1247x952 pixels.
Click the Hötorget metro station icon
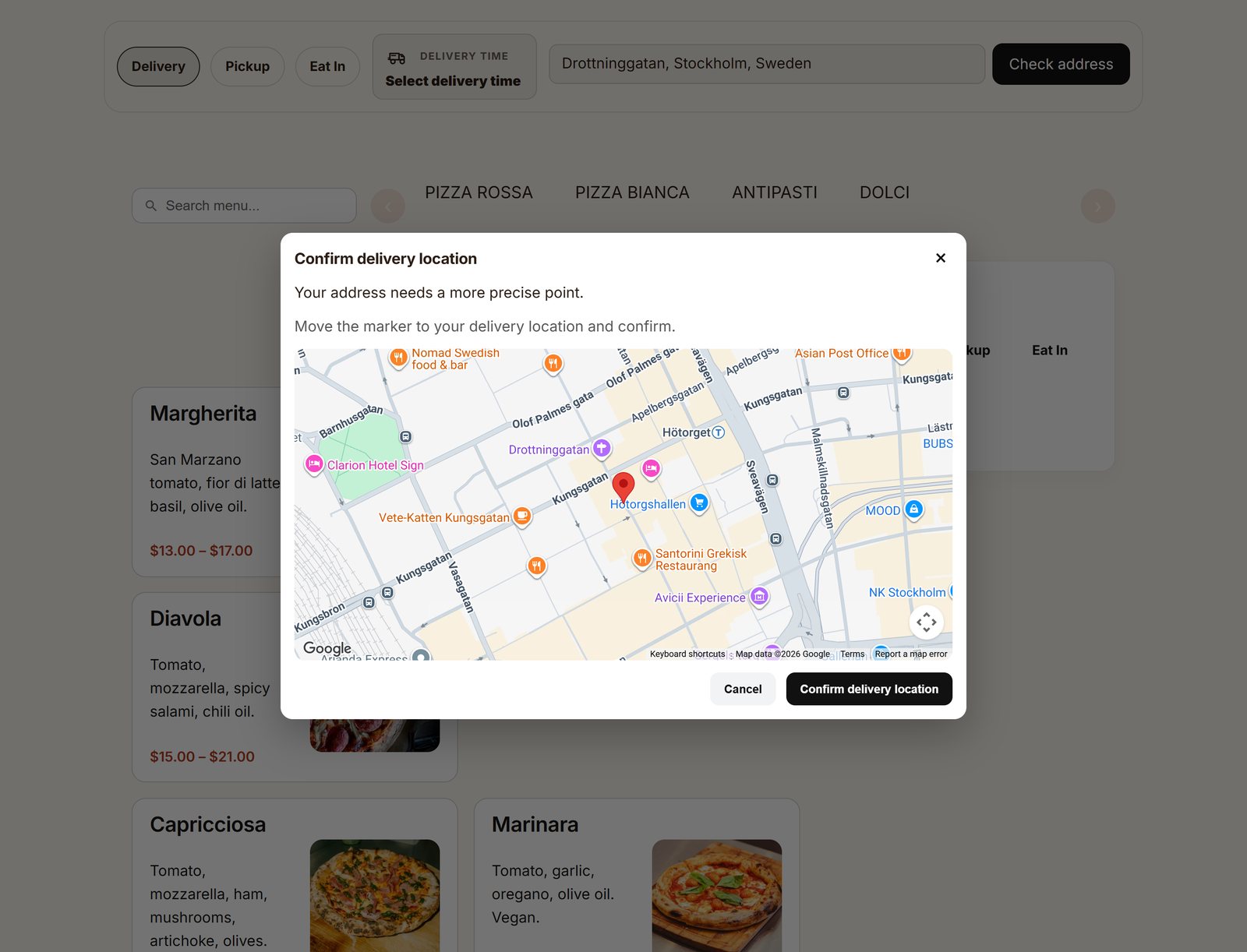point(719,432)
